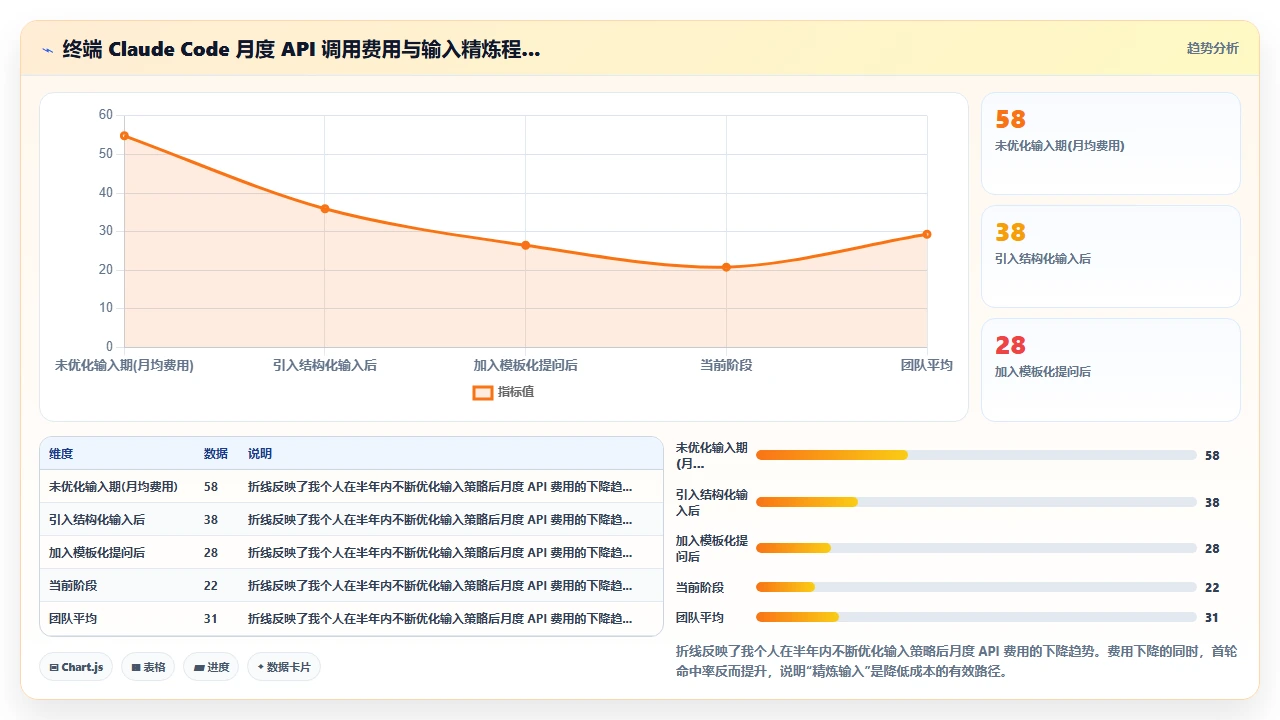Screen dimensions: 1280x720
Task: Click the icon on the 进度 chip
Action: (x=198, y=667)
